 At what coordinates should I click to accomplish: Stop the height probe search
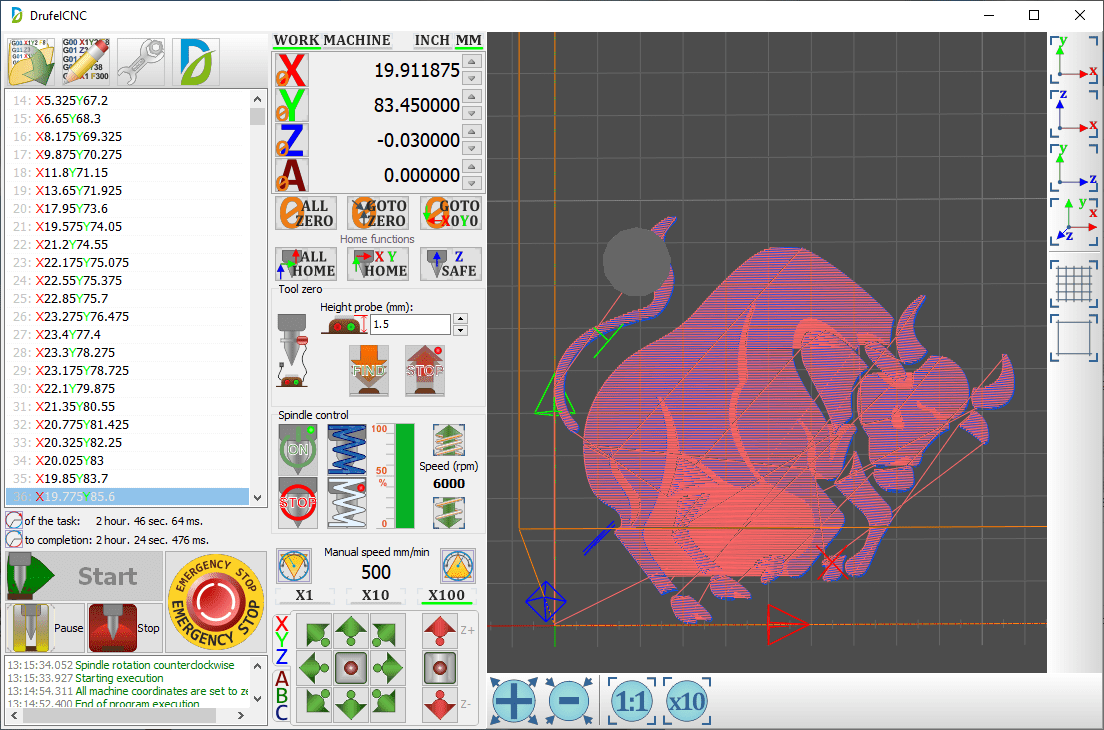point(425,370)
